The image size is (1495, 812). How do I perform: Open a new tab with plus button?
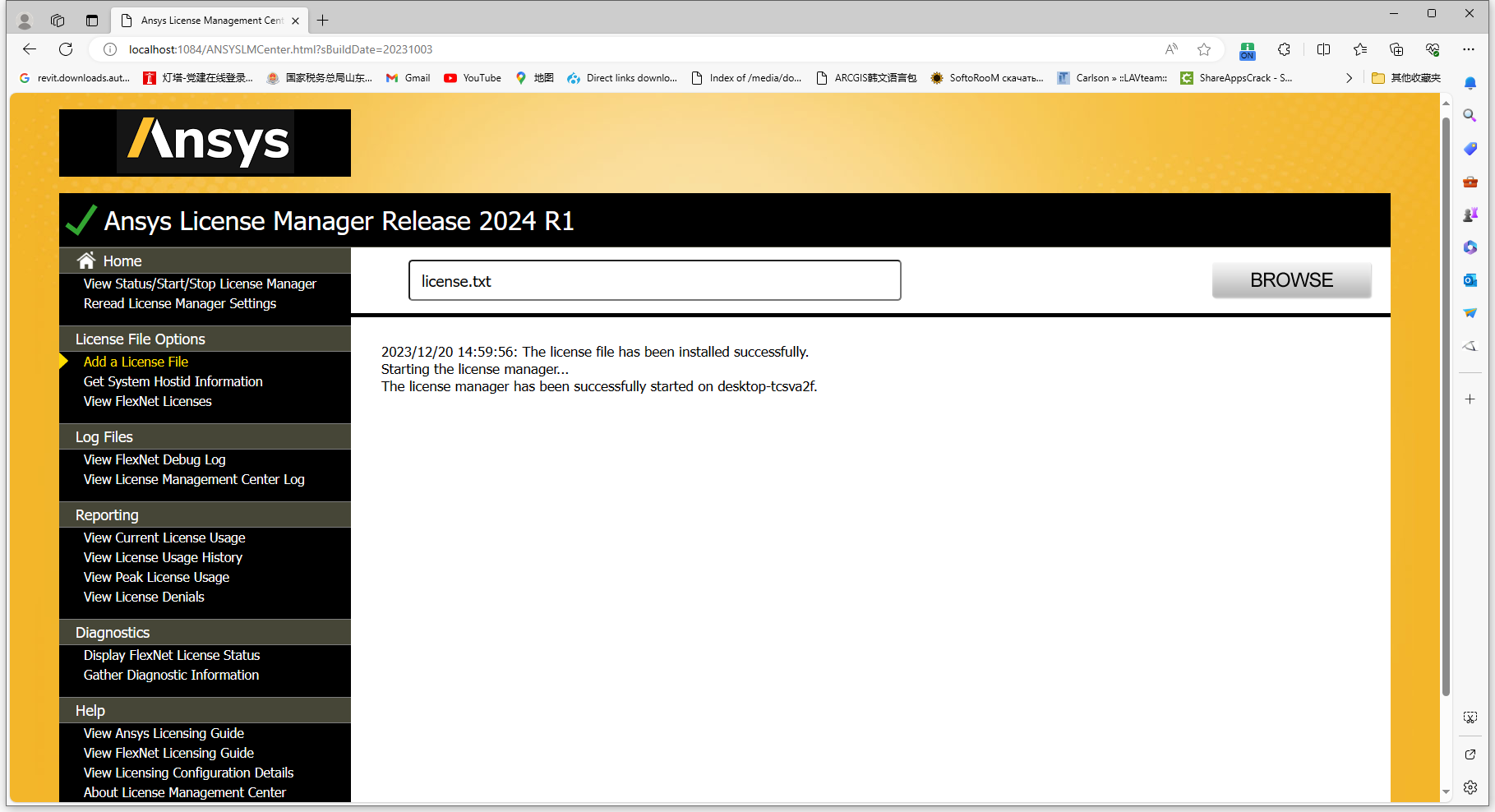(x=323, y=21)
